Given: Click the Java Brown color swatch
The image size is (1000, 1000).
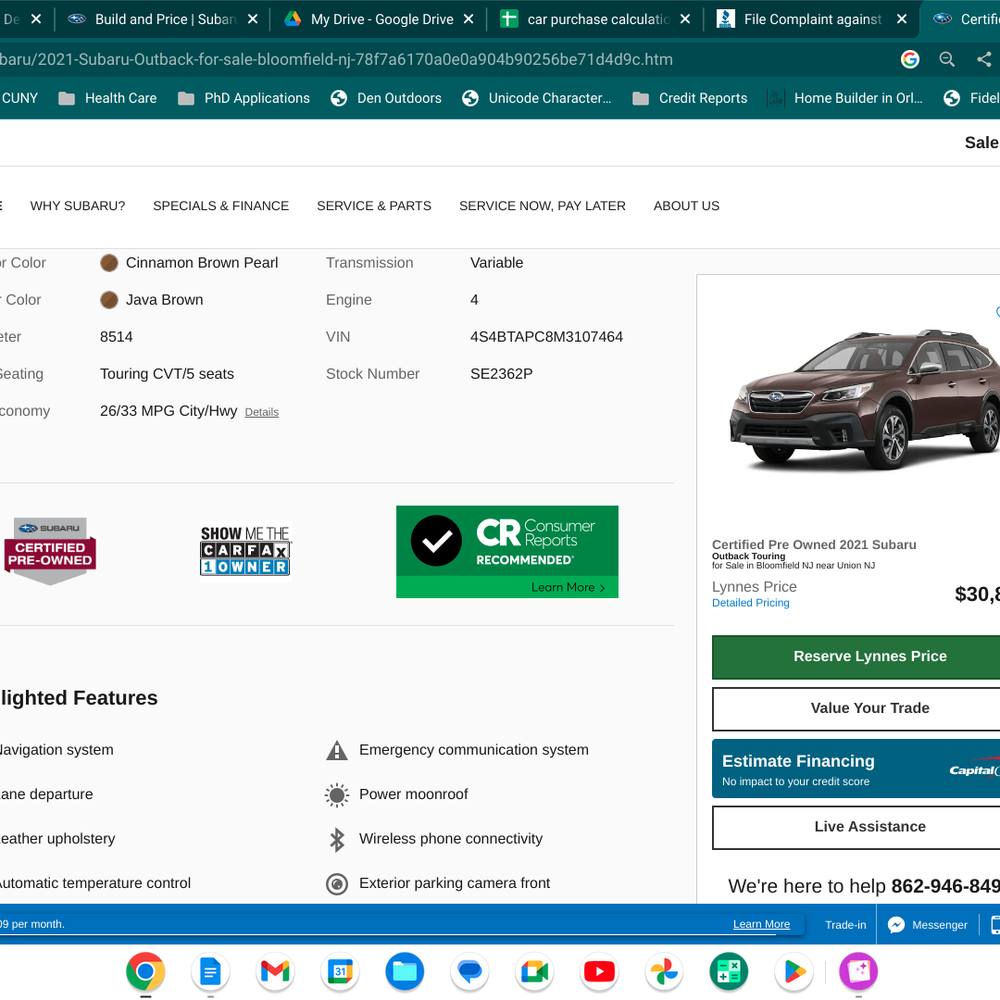Looking at the screenshot, I should [109, 300].
